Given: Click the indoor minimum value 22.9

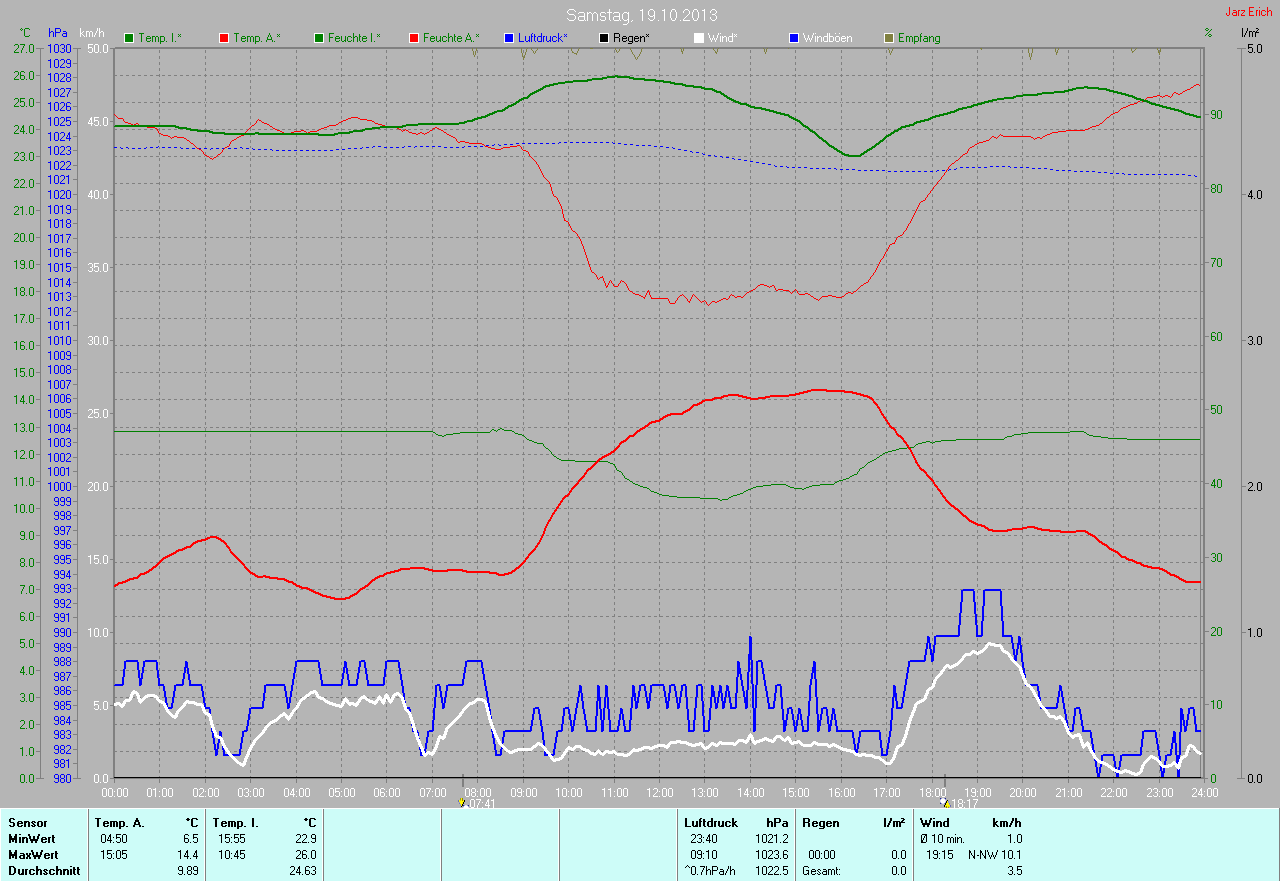Looking at the screenshot, I should [304, 839].
